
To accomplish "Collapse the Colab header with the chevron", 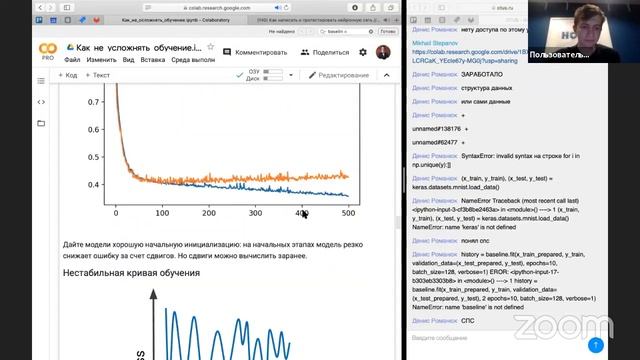I will click(x=387, y=75).
